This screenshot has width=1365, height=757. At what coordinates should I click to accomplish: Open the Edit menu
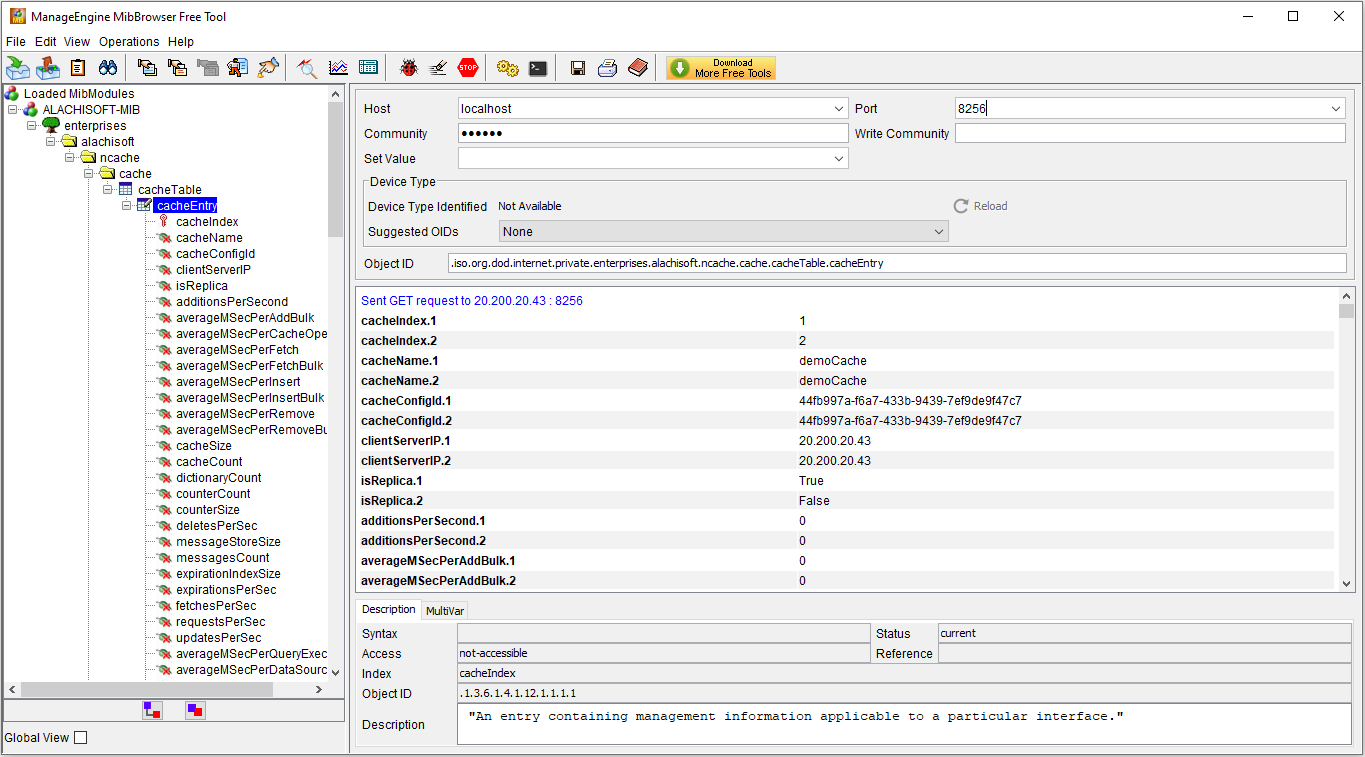tap(45, 42)
